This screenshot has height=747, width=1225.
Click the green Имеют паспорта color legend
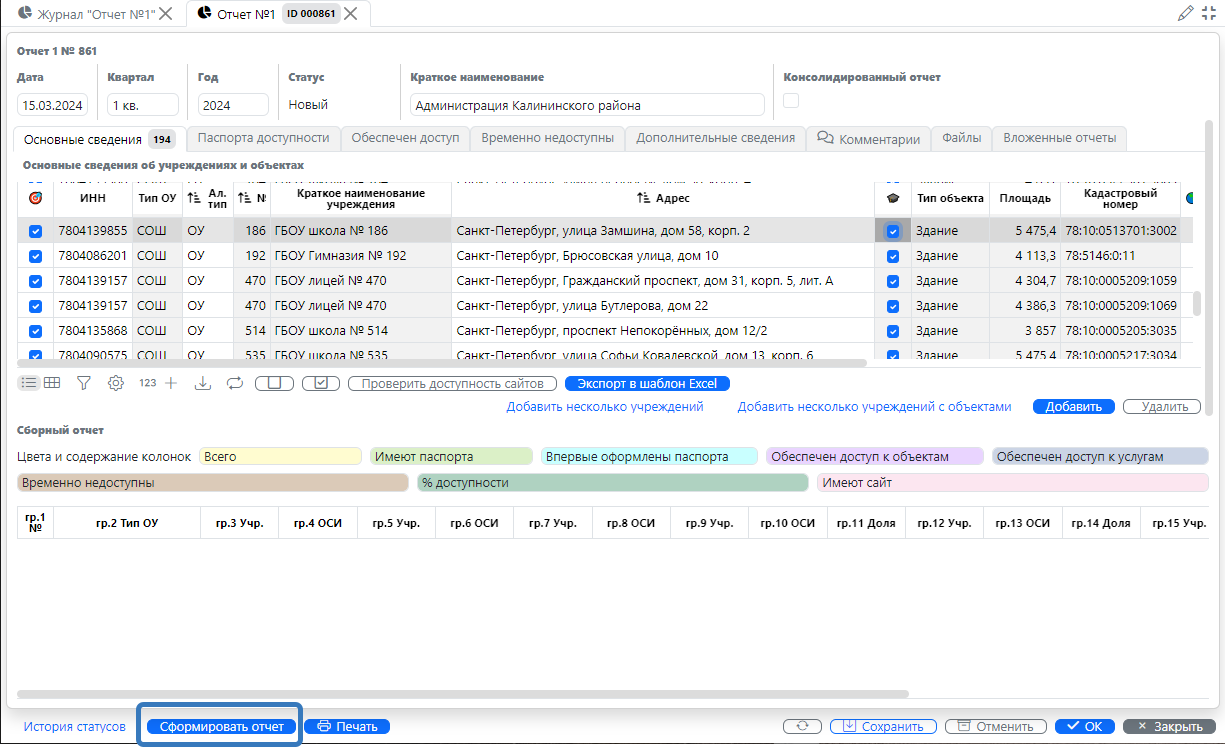coord(452,456)
